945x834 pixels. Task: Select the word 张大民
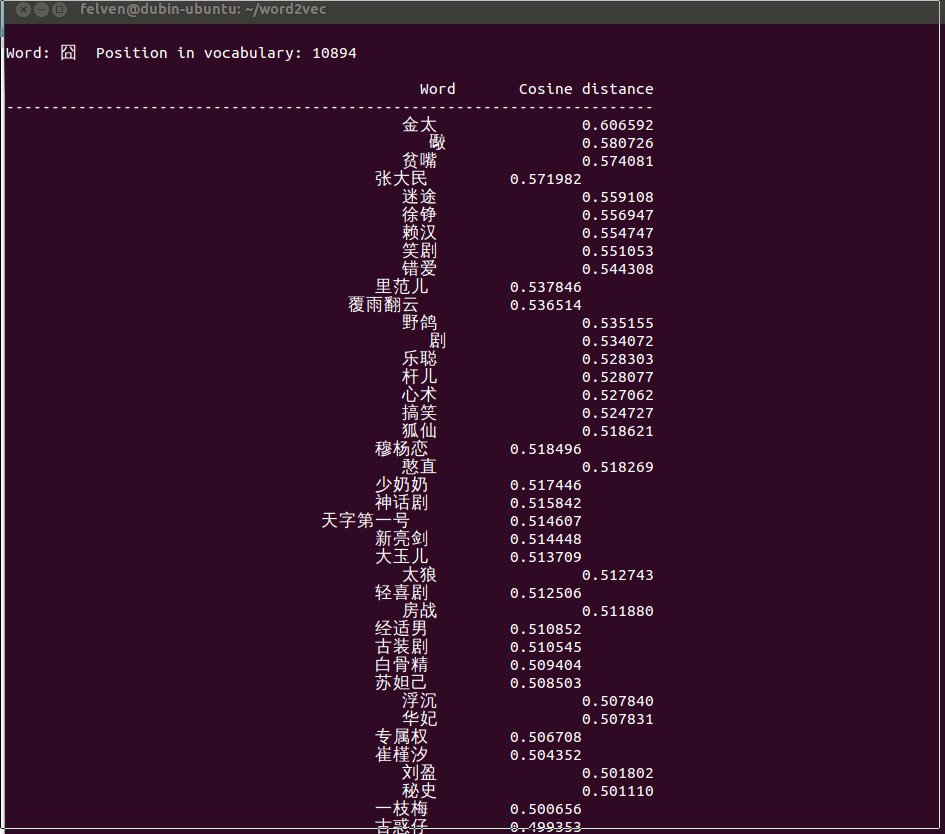[401, 179]
